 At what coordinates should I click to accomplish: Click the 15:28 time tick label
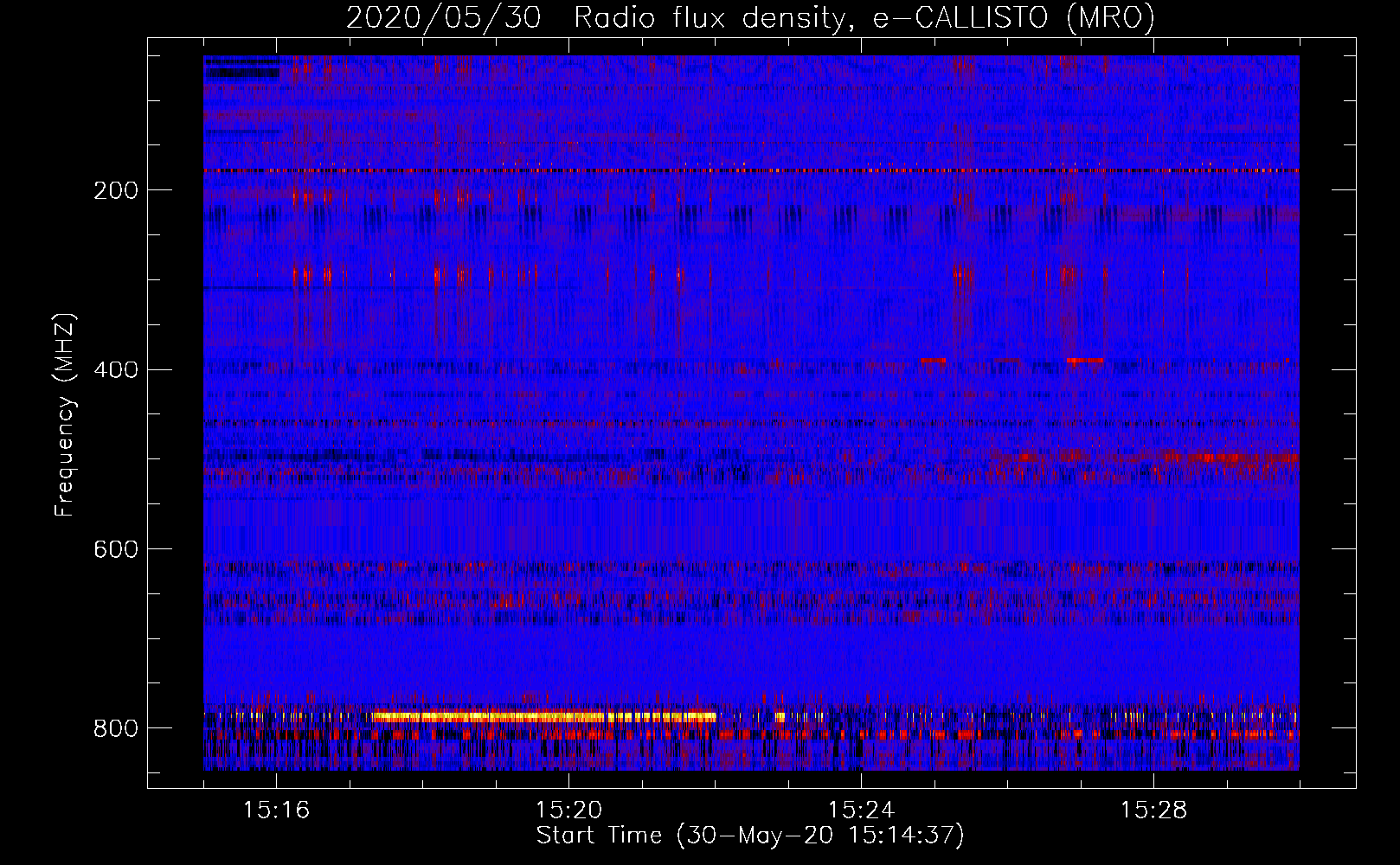pos(1153,811)
